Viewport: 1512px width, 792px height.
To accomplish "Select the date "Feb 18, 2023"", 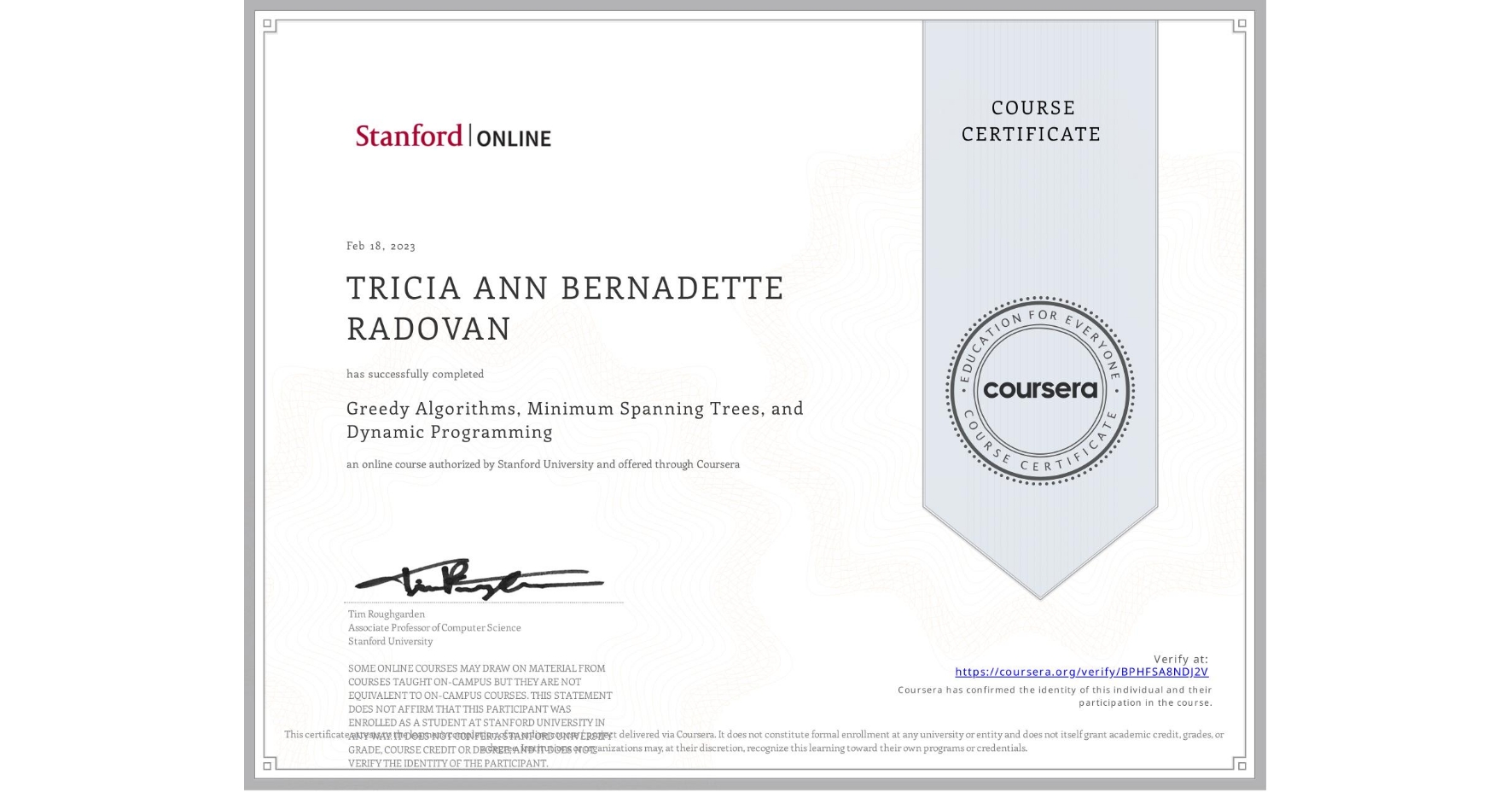I will point(381,246).
